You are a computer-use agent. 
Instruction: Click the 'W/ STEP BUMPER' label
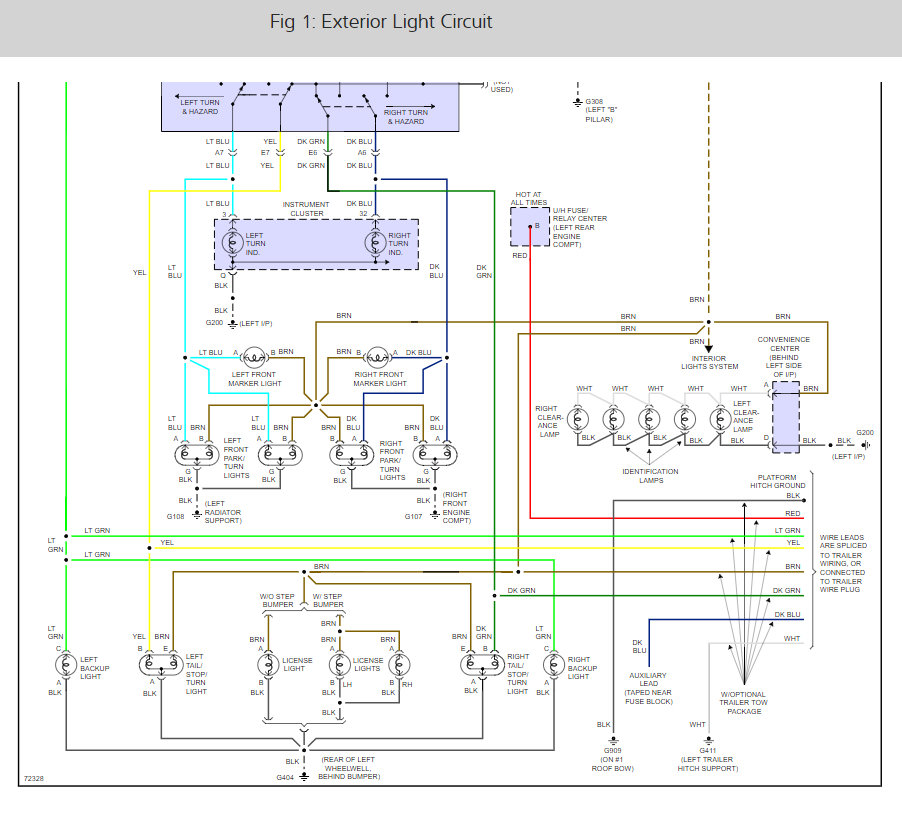pyautogui.click(x=328, y=601)
